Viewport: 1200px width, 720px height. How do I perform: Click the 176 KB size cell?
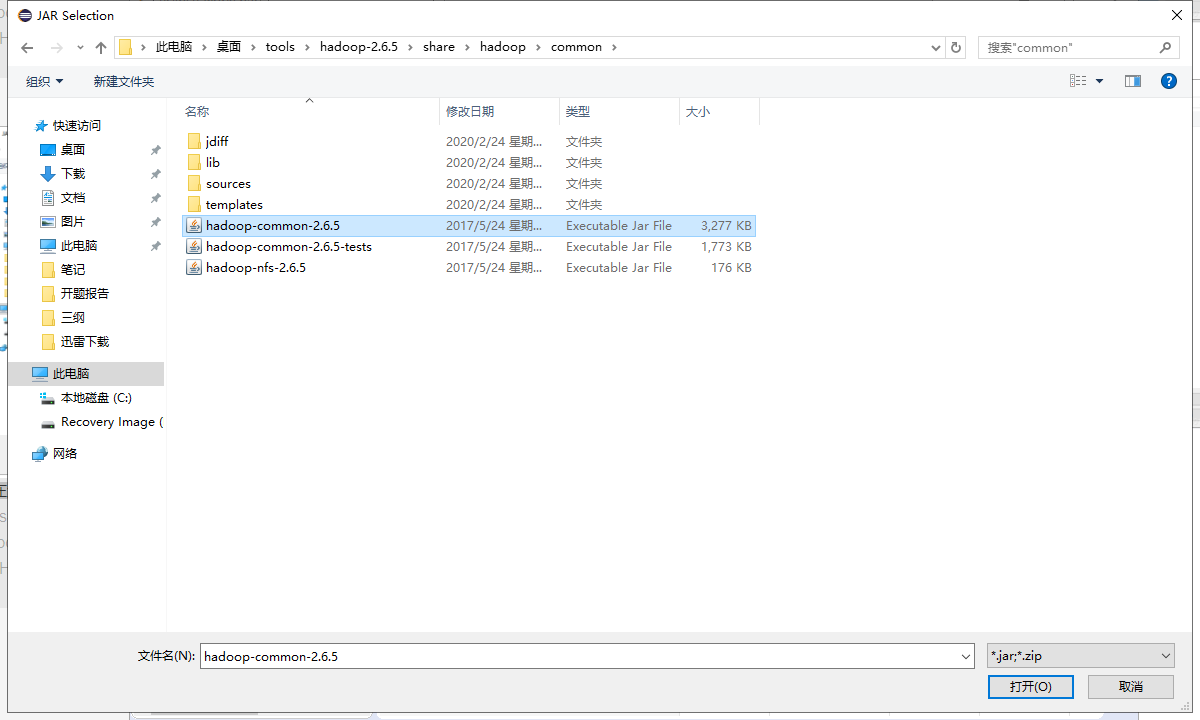click(x=731, y=267)
